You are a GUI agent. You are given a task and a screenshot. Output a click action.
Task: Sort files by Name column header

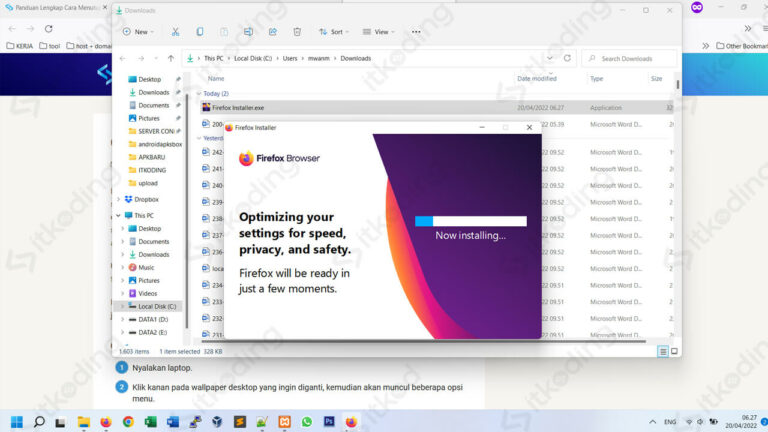pyautogui.click(x=216, y=78)
